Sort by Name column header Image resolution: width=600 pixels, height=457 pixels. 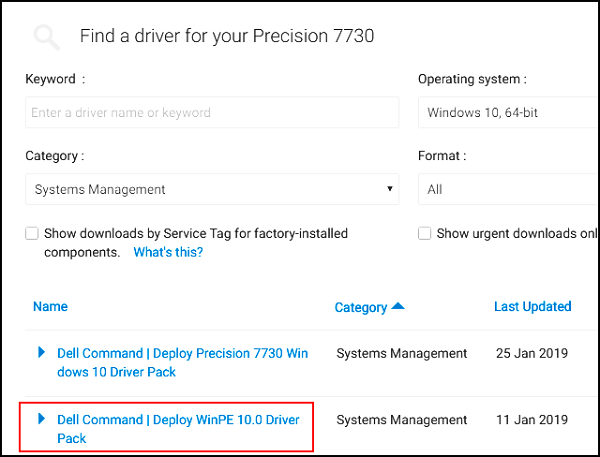click(50, 307)
